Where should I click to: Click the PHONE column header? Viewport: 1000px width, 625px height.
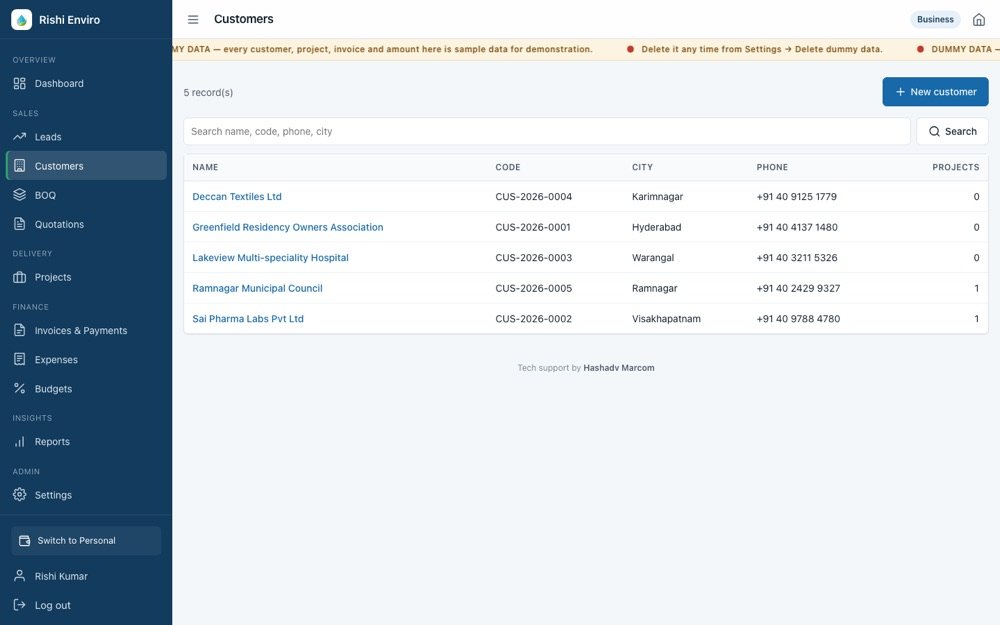[772, 167]
